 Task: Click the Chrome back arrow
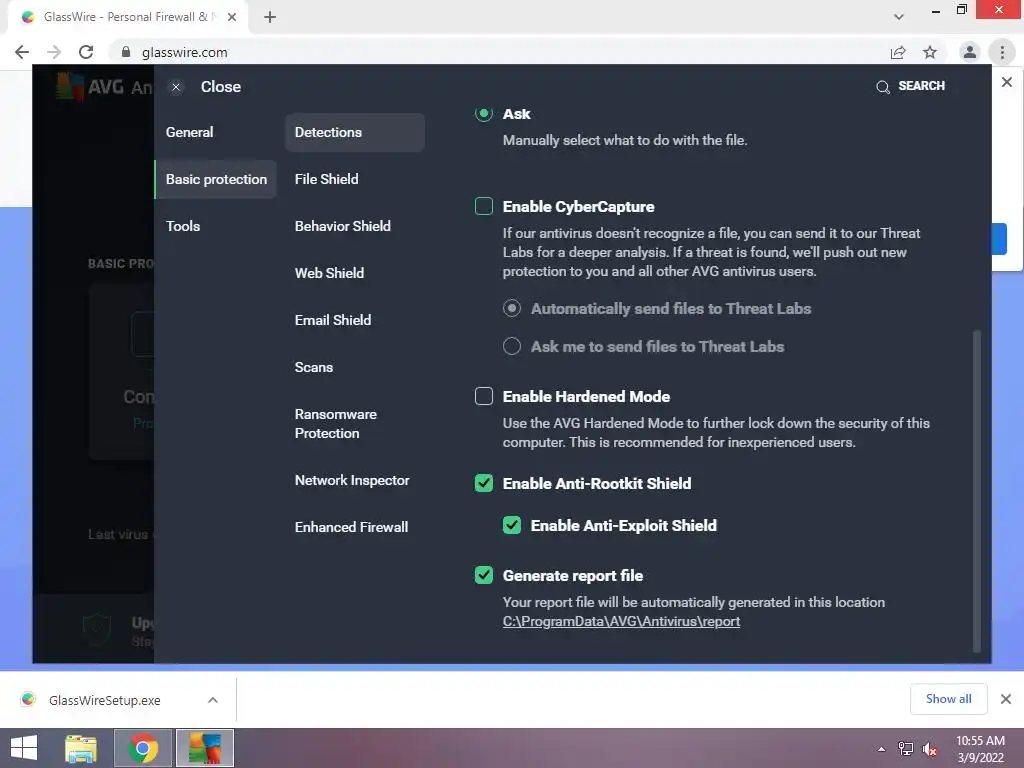[22, 52]
